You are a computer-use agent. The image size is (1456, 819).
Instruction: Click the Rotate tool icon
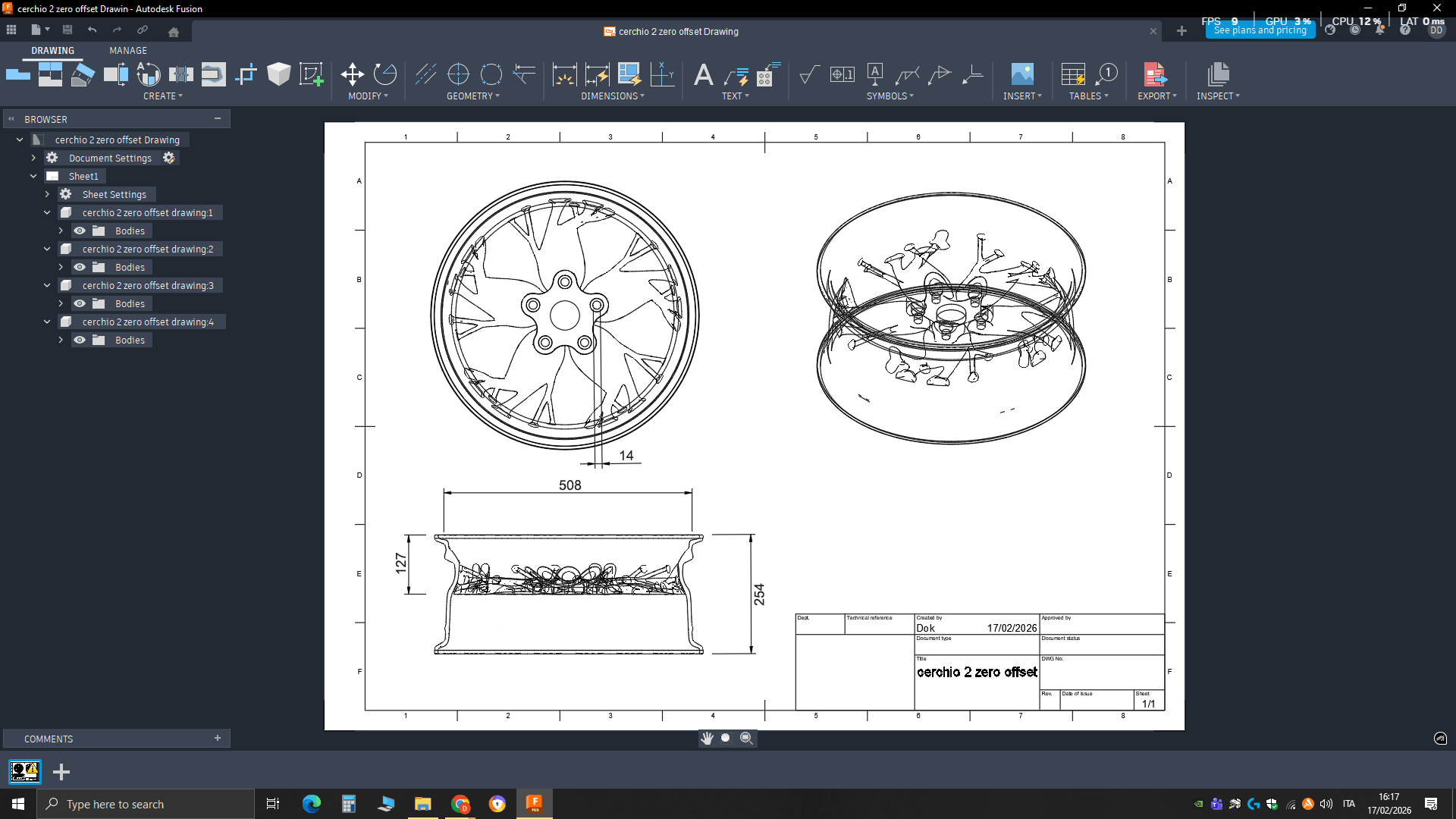[385, 74]
